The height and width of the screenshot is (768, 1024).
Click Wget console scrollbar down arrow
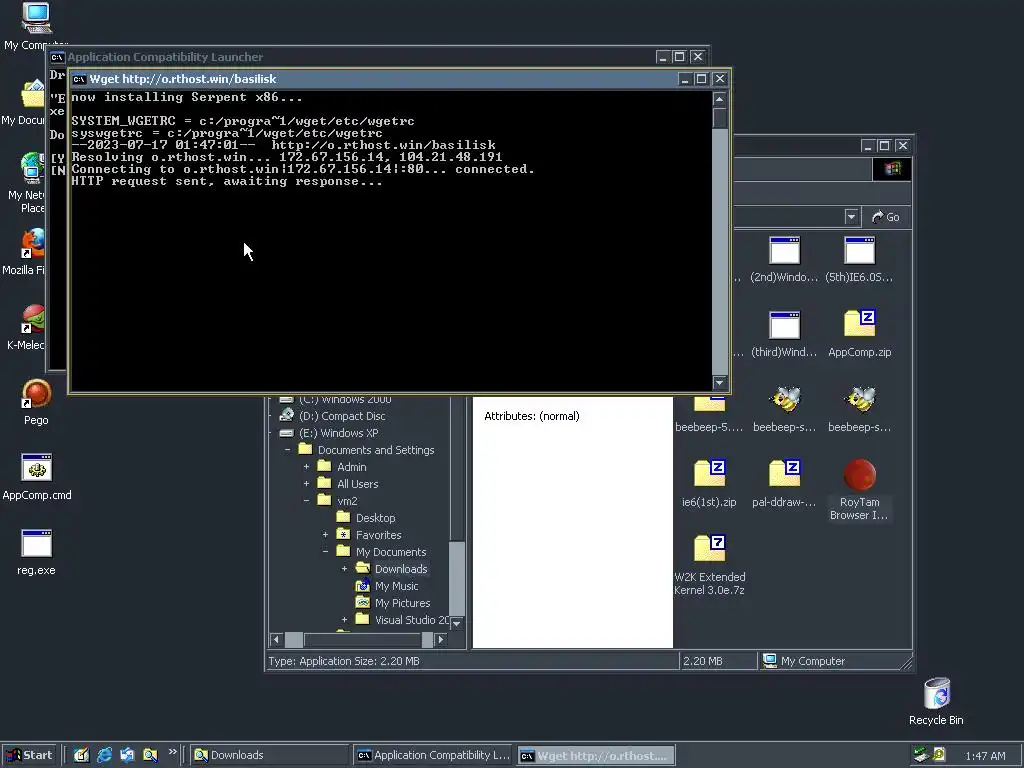(x=719, y=383)
